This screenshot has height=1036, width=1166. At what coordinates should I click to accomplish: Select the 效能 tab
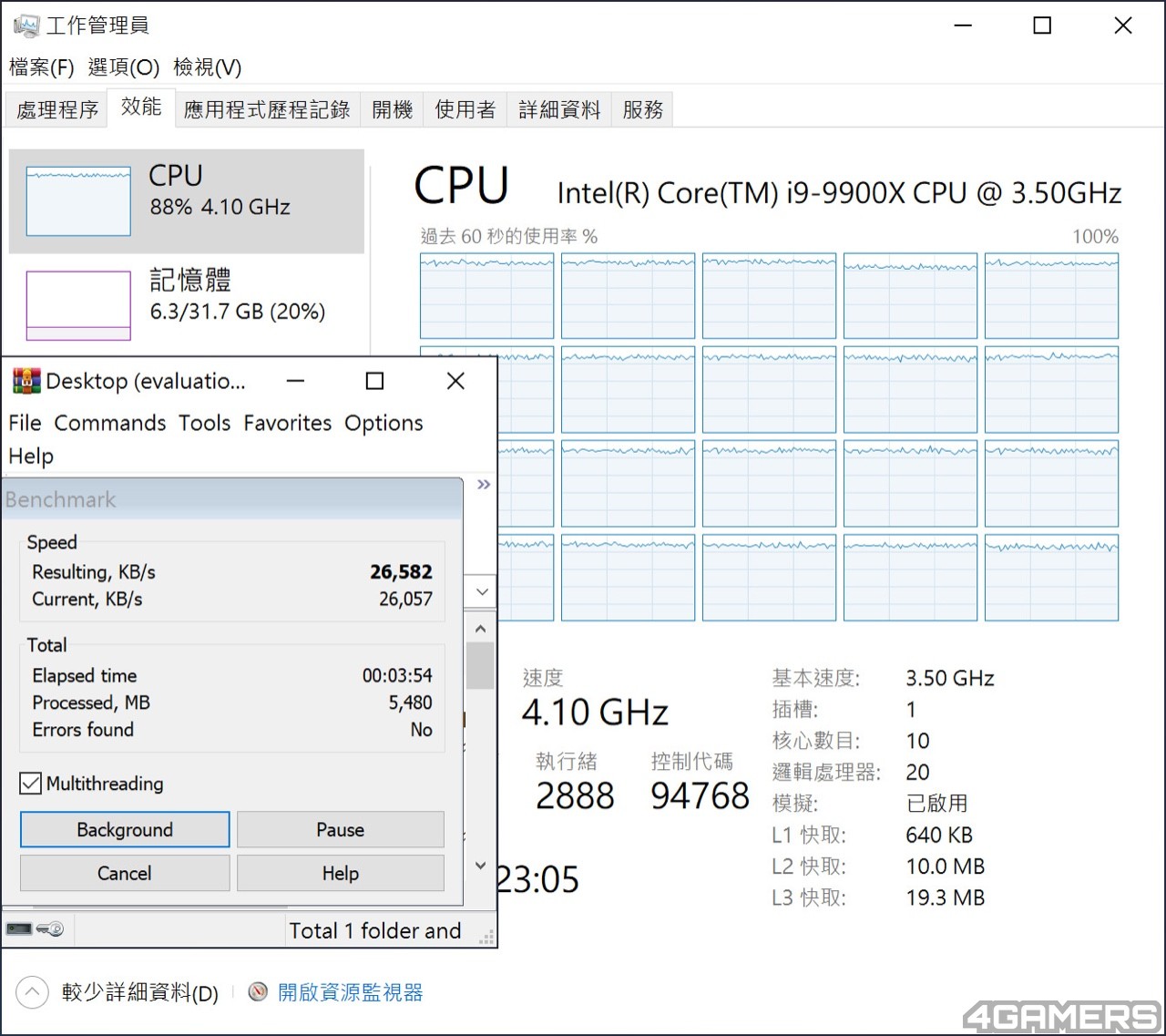coord(141,108)
